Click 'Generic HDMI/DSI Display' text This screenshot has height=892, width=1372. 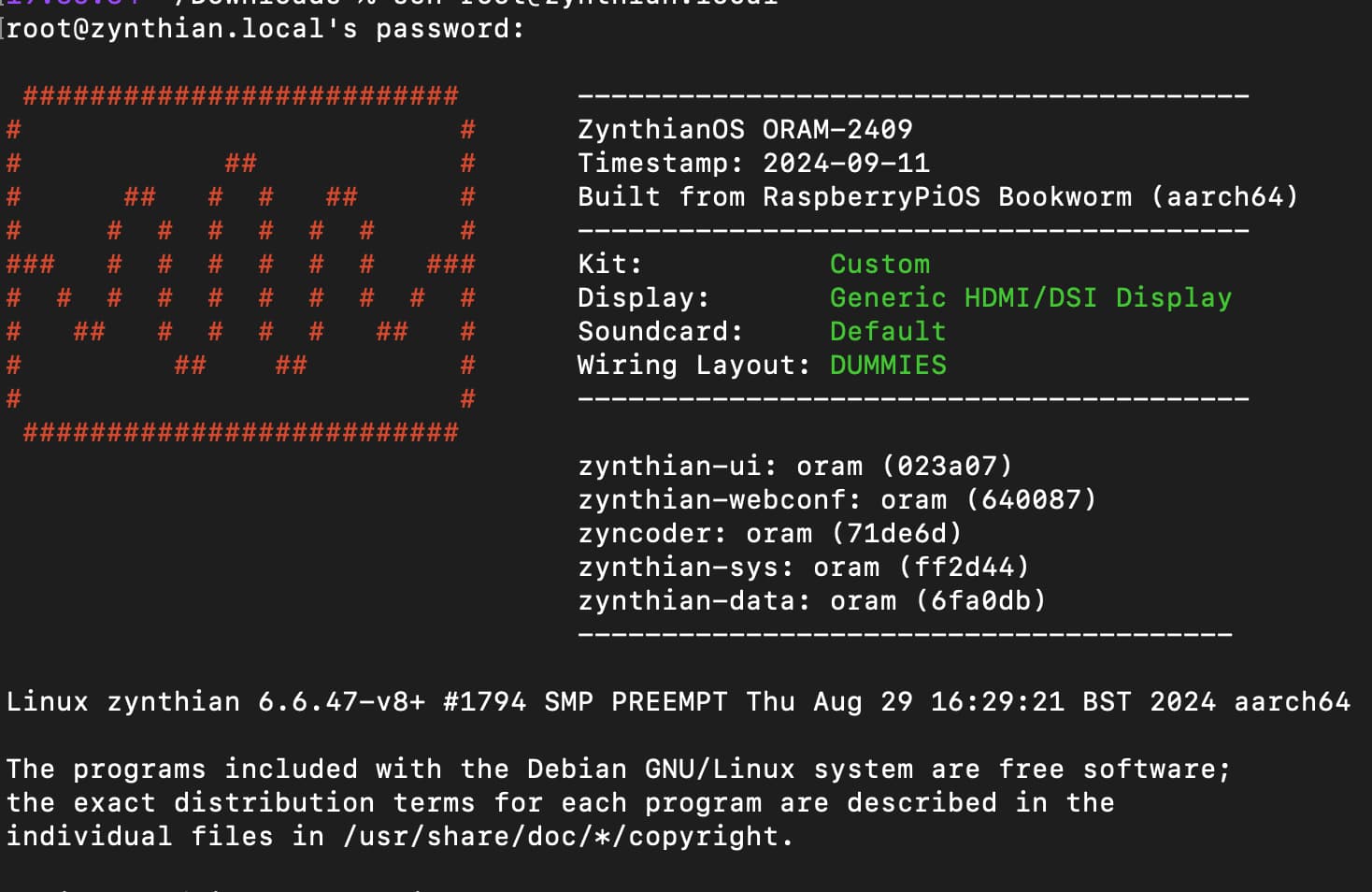point(1031,297)
